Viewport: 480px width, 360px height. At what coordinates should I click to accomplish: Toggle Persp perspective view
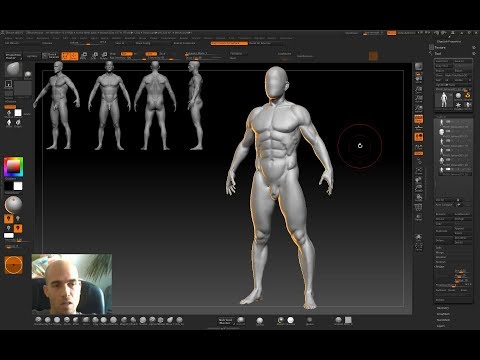click(419, 119)
